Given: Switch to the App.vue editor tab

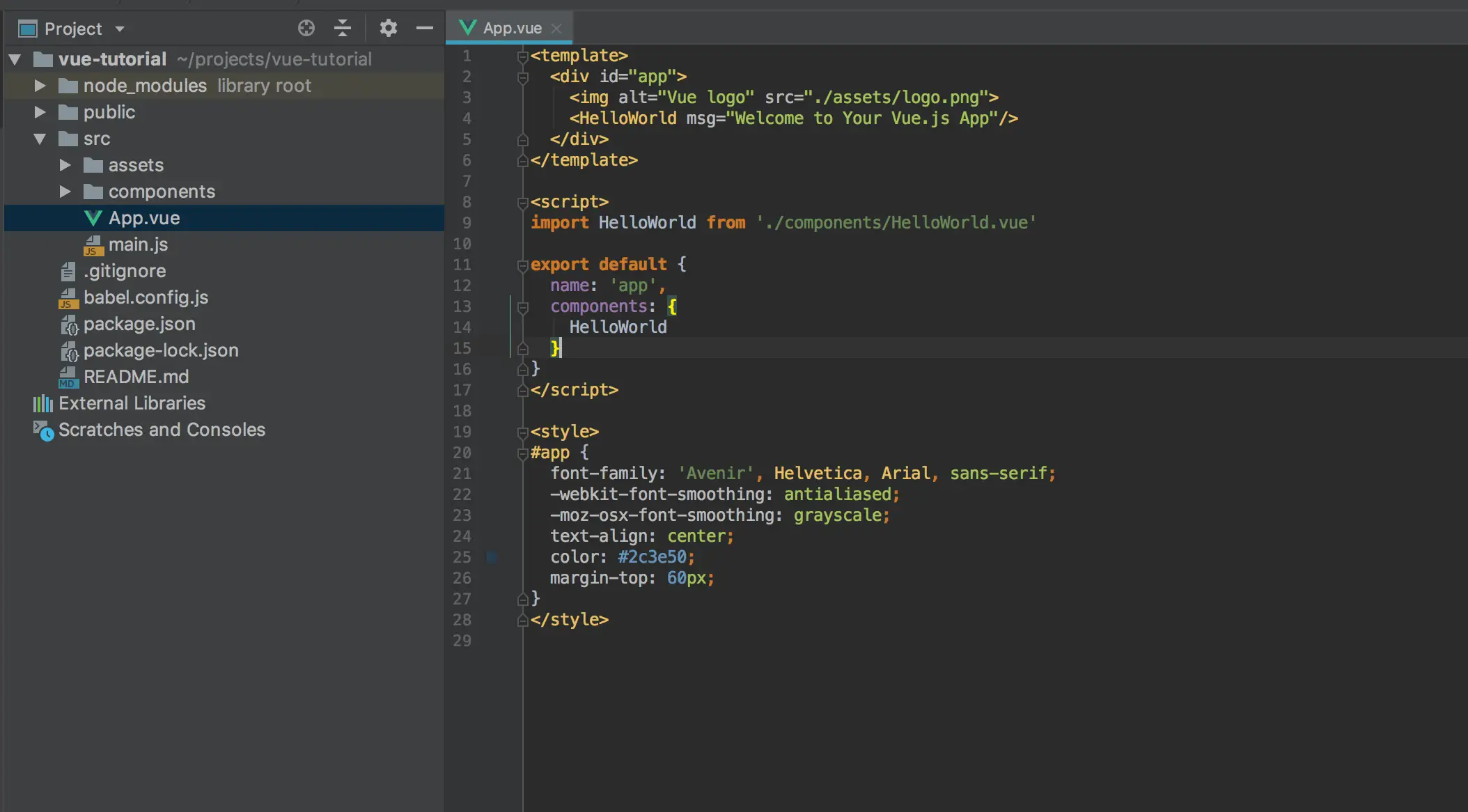Looking at the screenshot, I should [511, 28].
